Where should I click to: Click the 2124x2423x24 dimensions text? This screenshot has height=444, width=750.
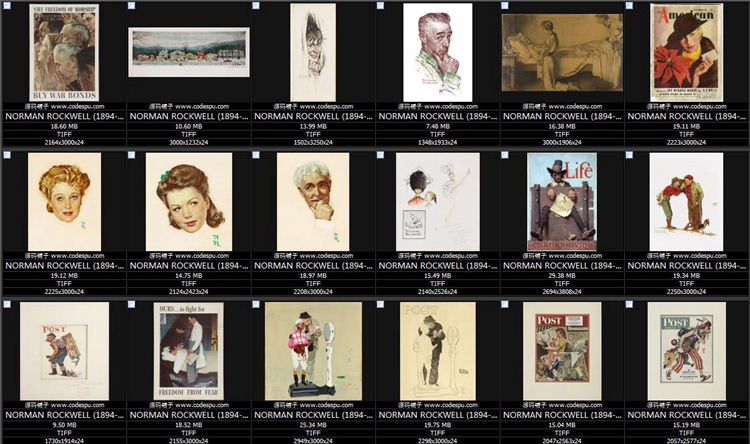click(189, 292)
